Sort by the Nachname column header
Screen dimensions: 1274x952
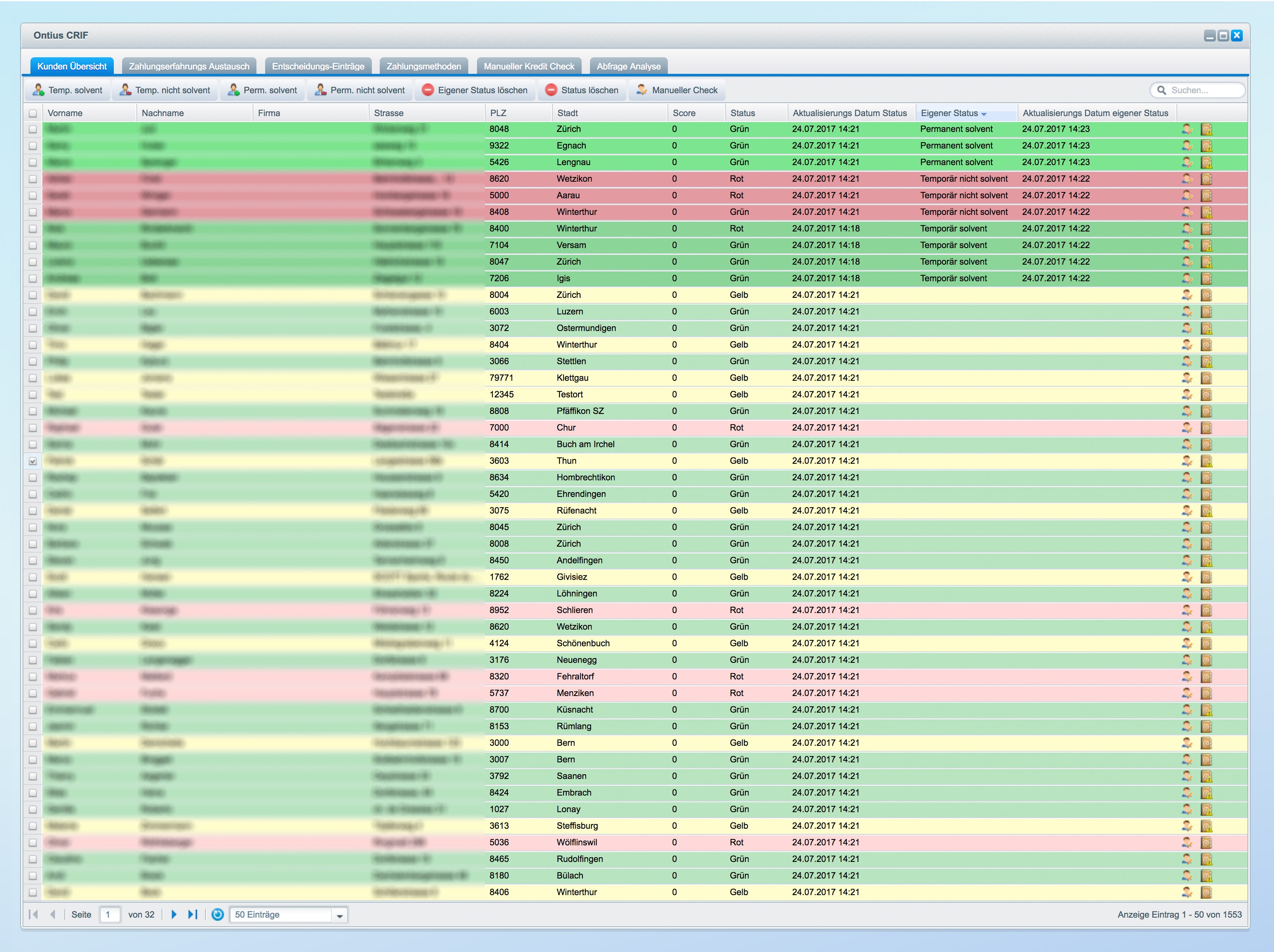tap(195, 113)
